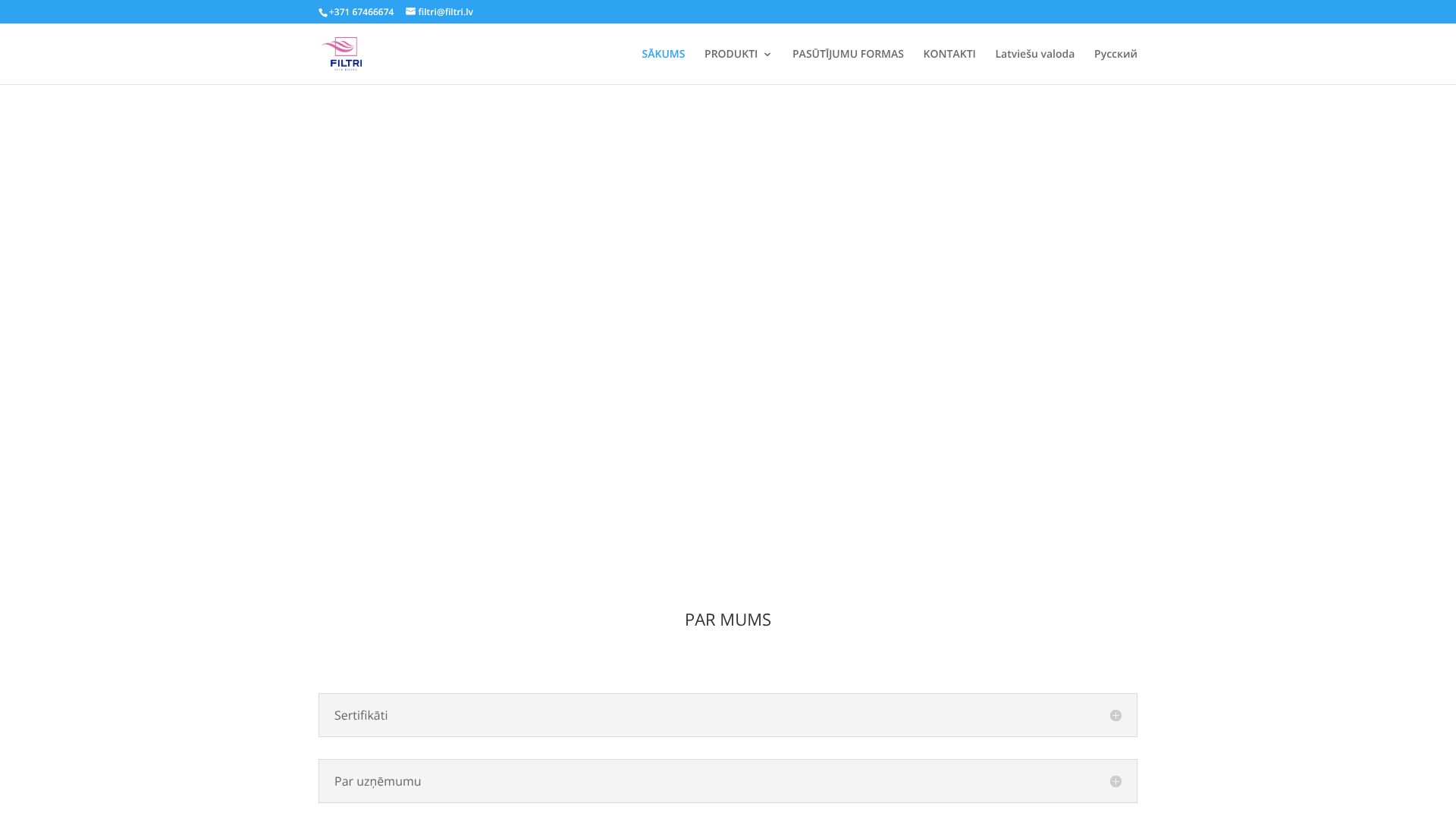Call the +371 67466674 phone link

[360, 12]
